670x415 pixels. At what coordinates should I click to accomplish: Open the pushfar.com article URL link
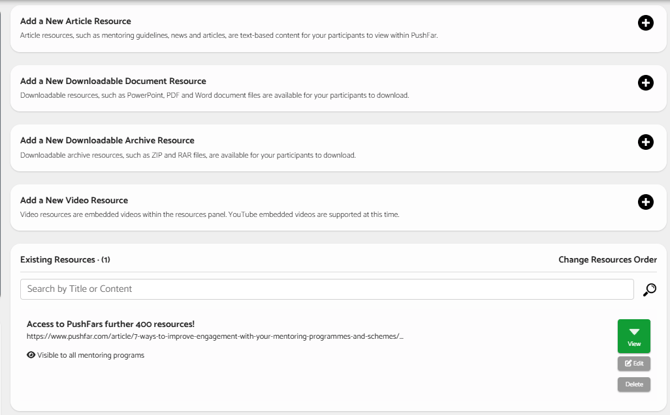tap(215, 336)
